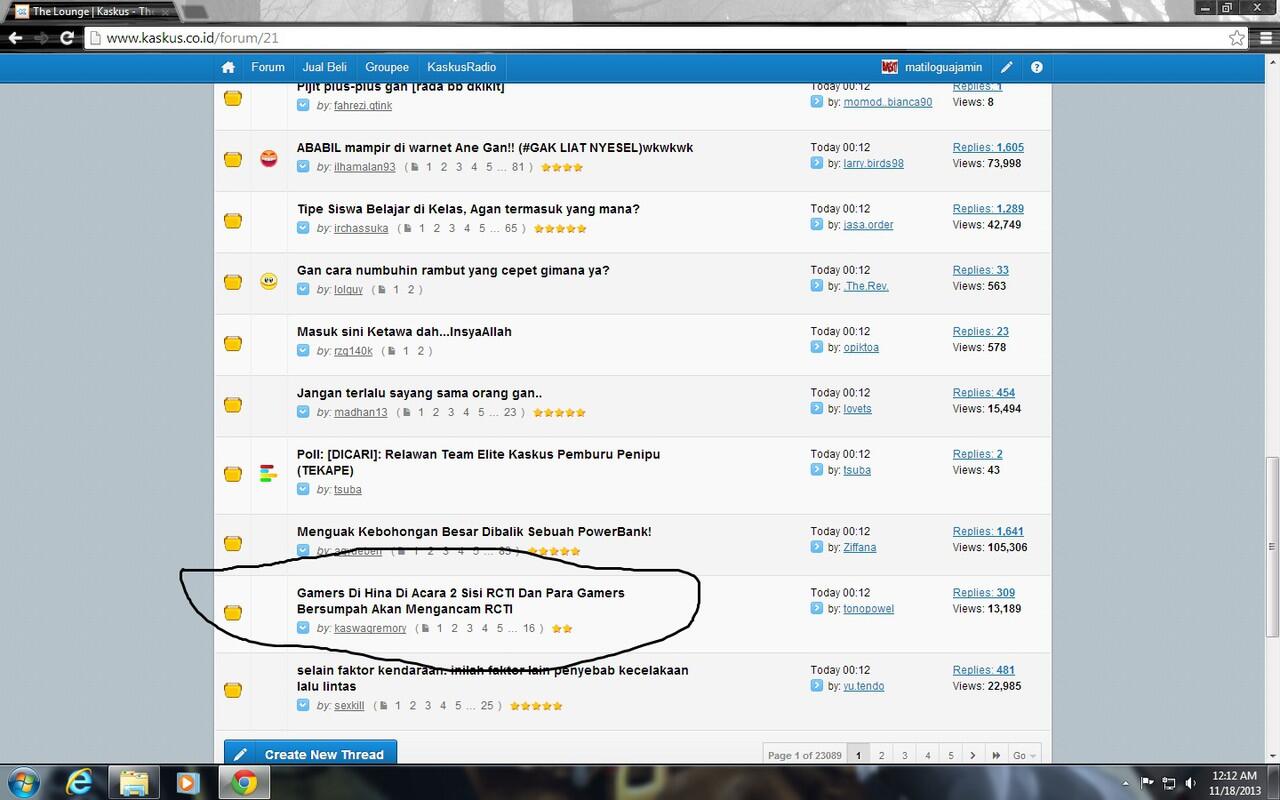Viewport: 1280px width, 800px height.
Task: Expand preview of Tipe Siswa thread
Action: (x=303, y=228)
